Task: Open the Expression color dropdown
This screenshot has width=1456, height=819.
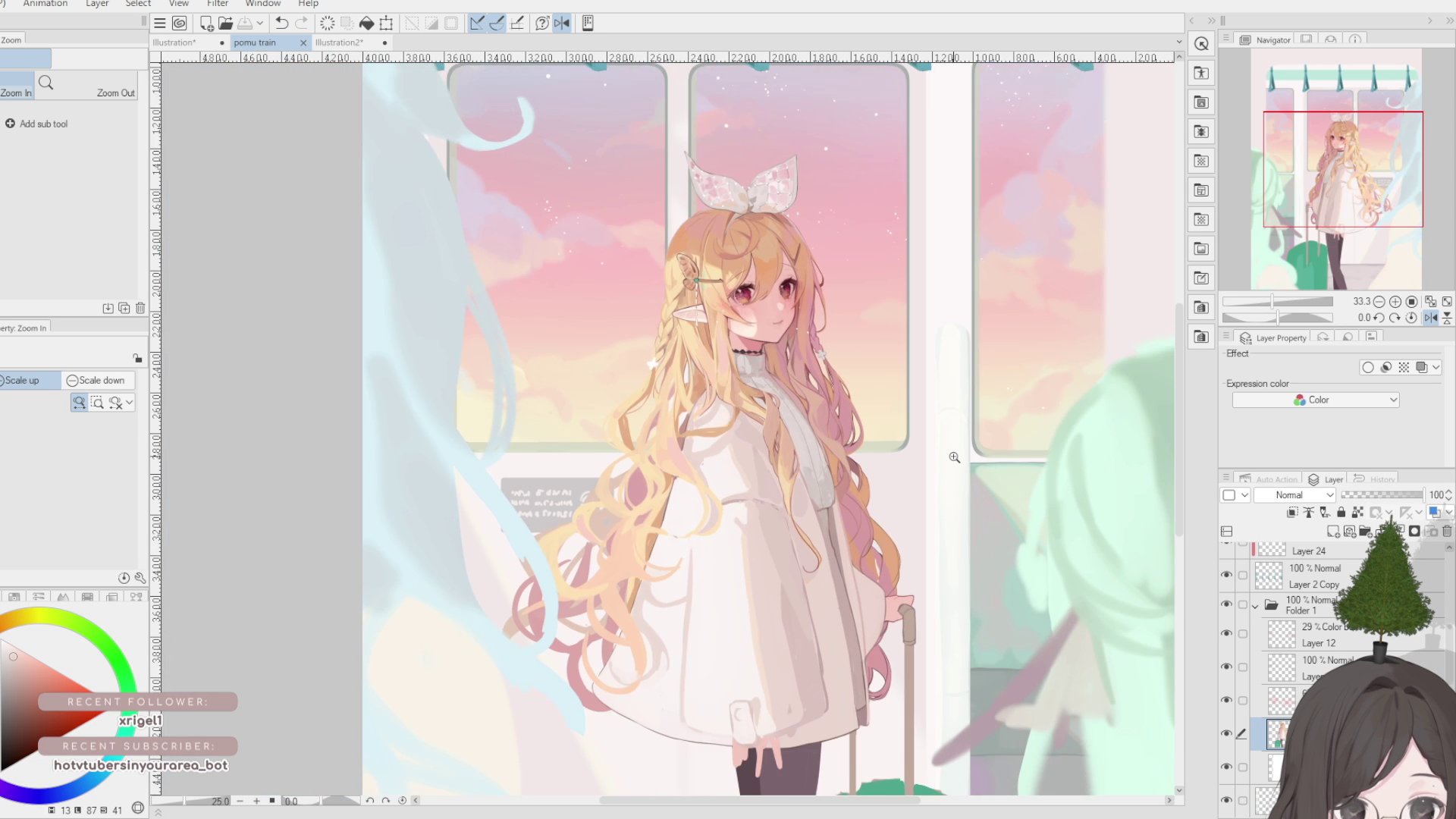Action: [1316, 400]
